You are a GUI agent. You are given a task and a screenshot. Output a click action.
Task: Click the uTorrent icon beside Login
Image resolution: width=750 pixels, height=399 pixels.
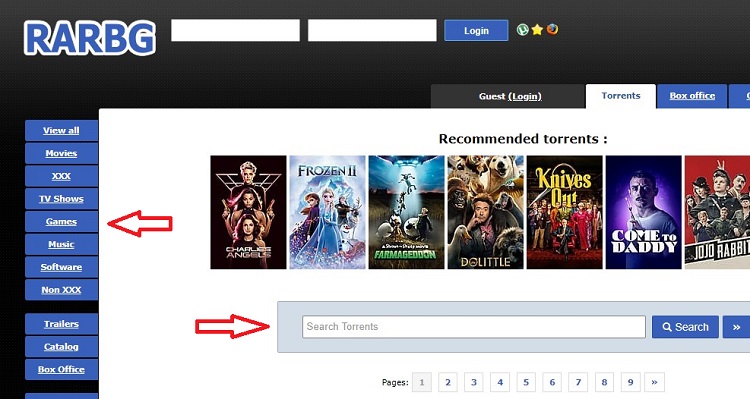523,30
